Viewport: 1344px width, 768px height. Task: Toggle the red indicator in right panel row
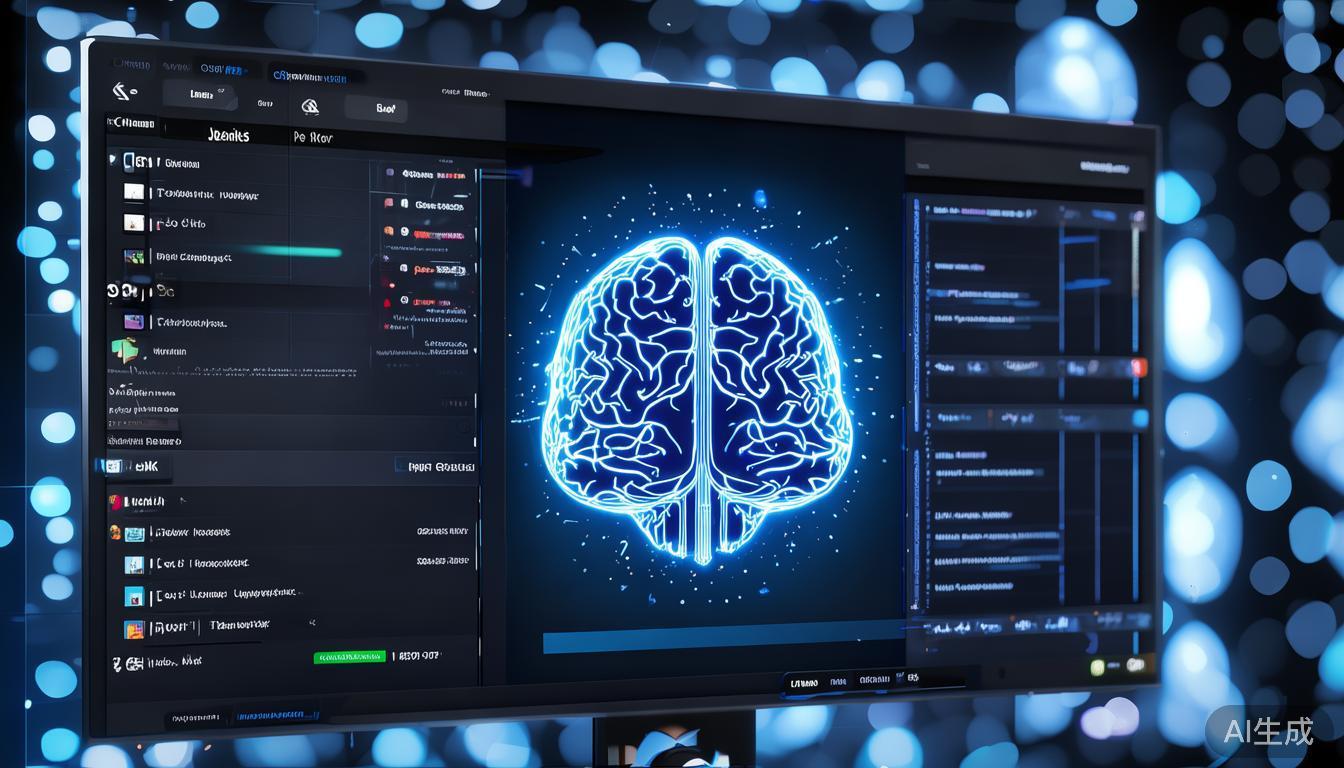(1138, 367)
